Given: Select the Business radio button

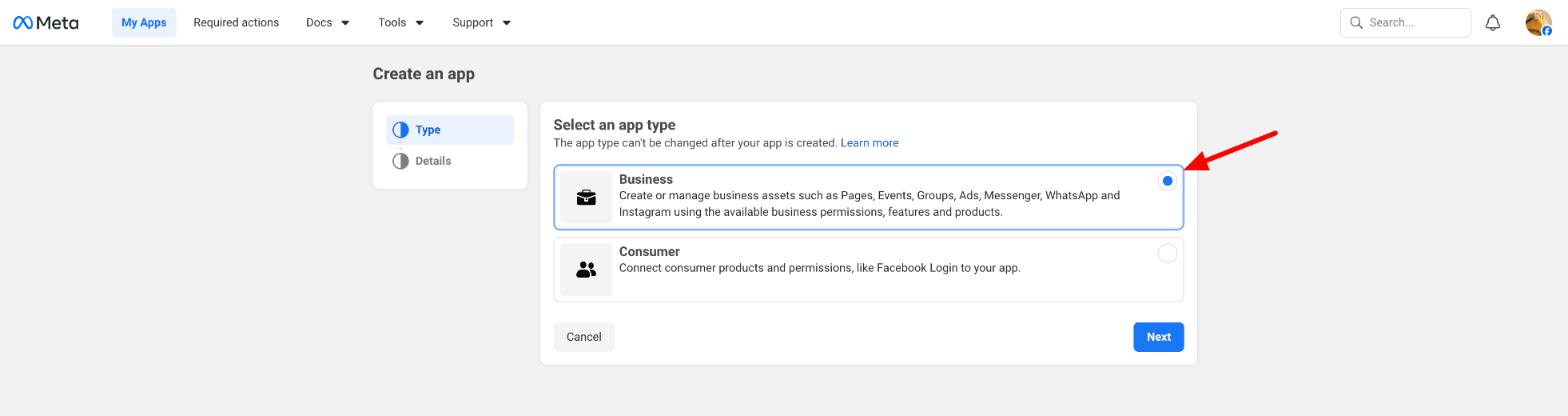Looking at the screenshot, I should (1167, 181).
